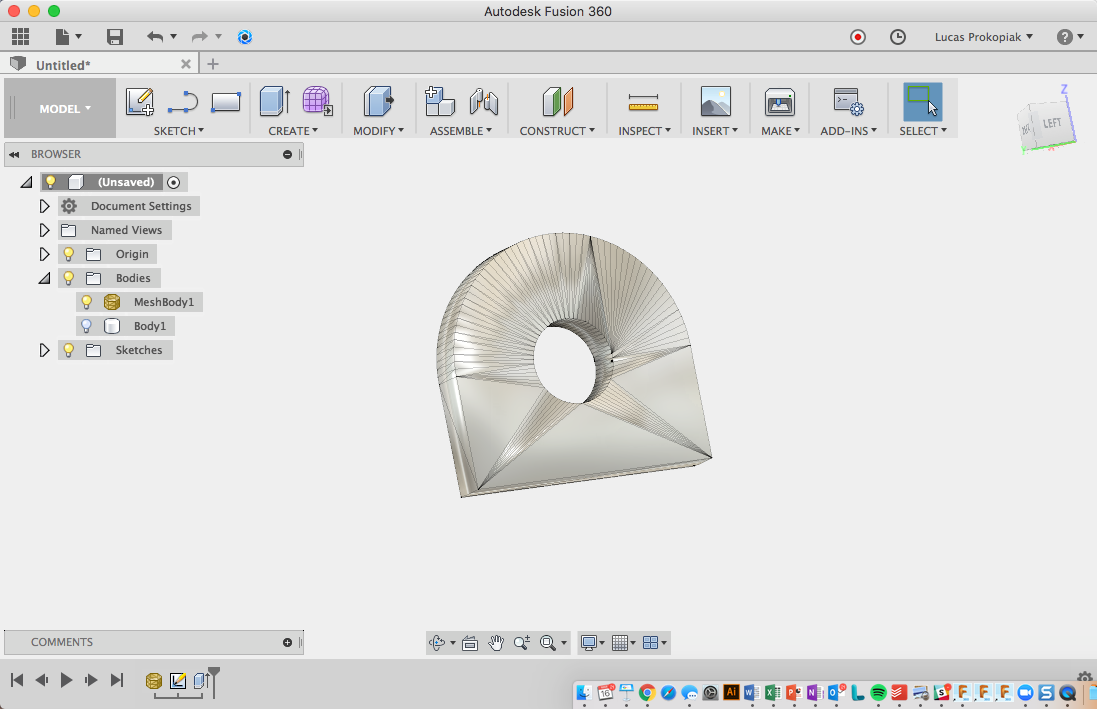Viewport: 1097px width, 709px height.
Task: Toggle visibility of the Origin folder
Action: (68, 253)
